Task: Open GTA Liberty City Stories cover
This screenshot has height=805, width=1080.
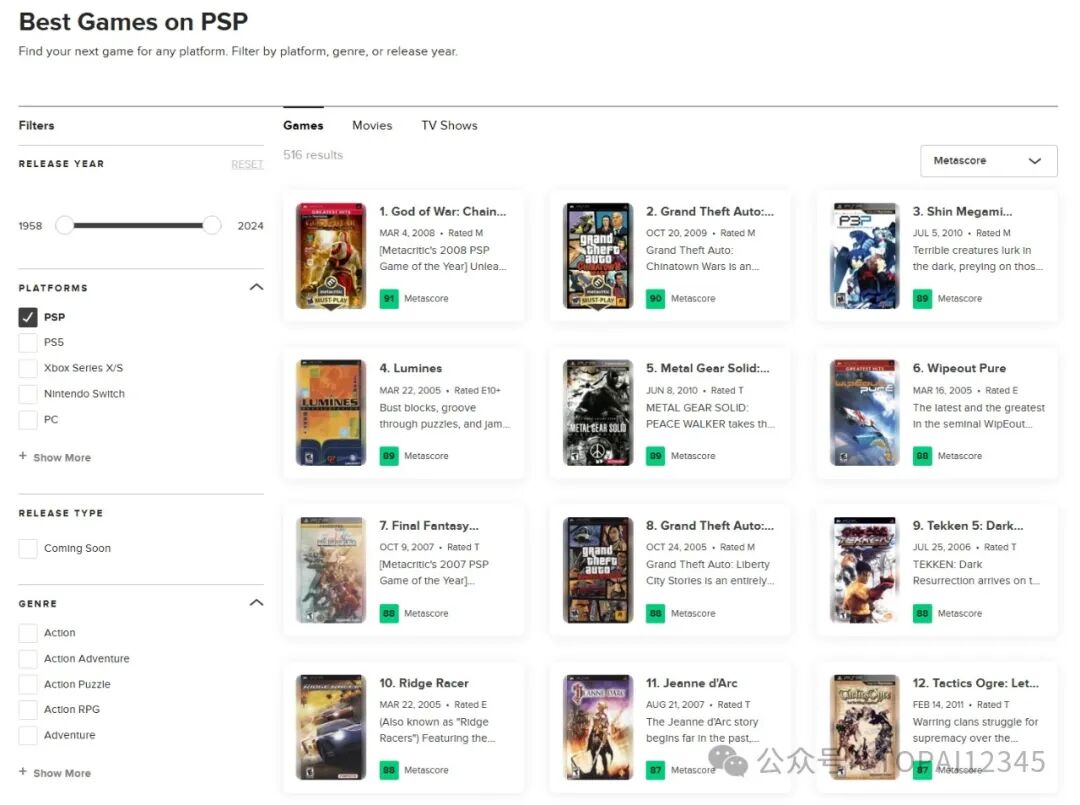Action: pyautogui.click(x=598, y=569)
